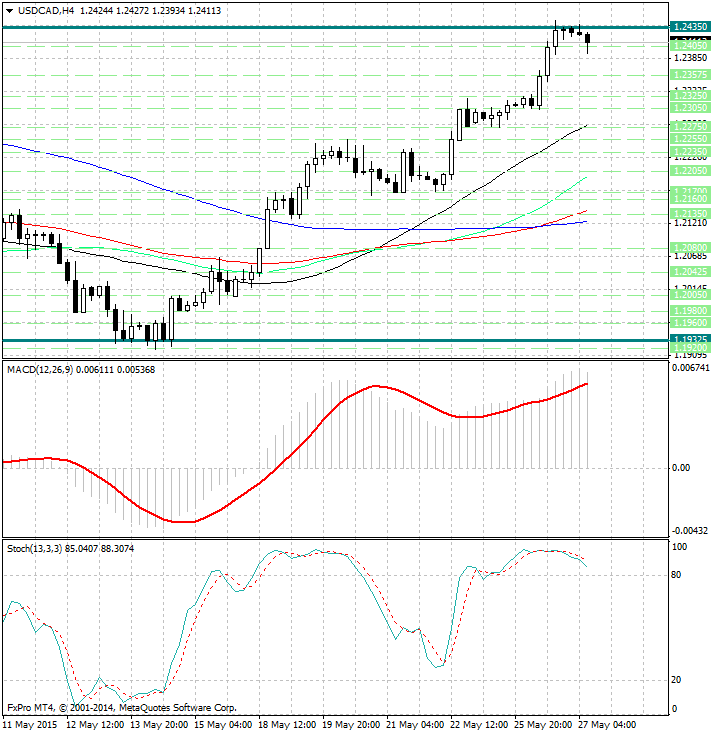The width and height of the screenshot is (711, 733).
Task: Select the 1.19600 green price level tag
Action: point(691,323)
